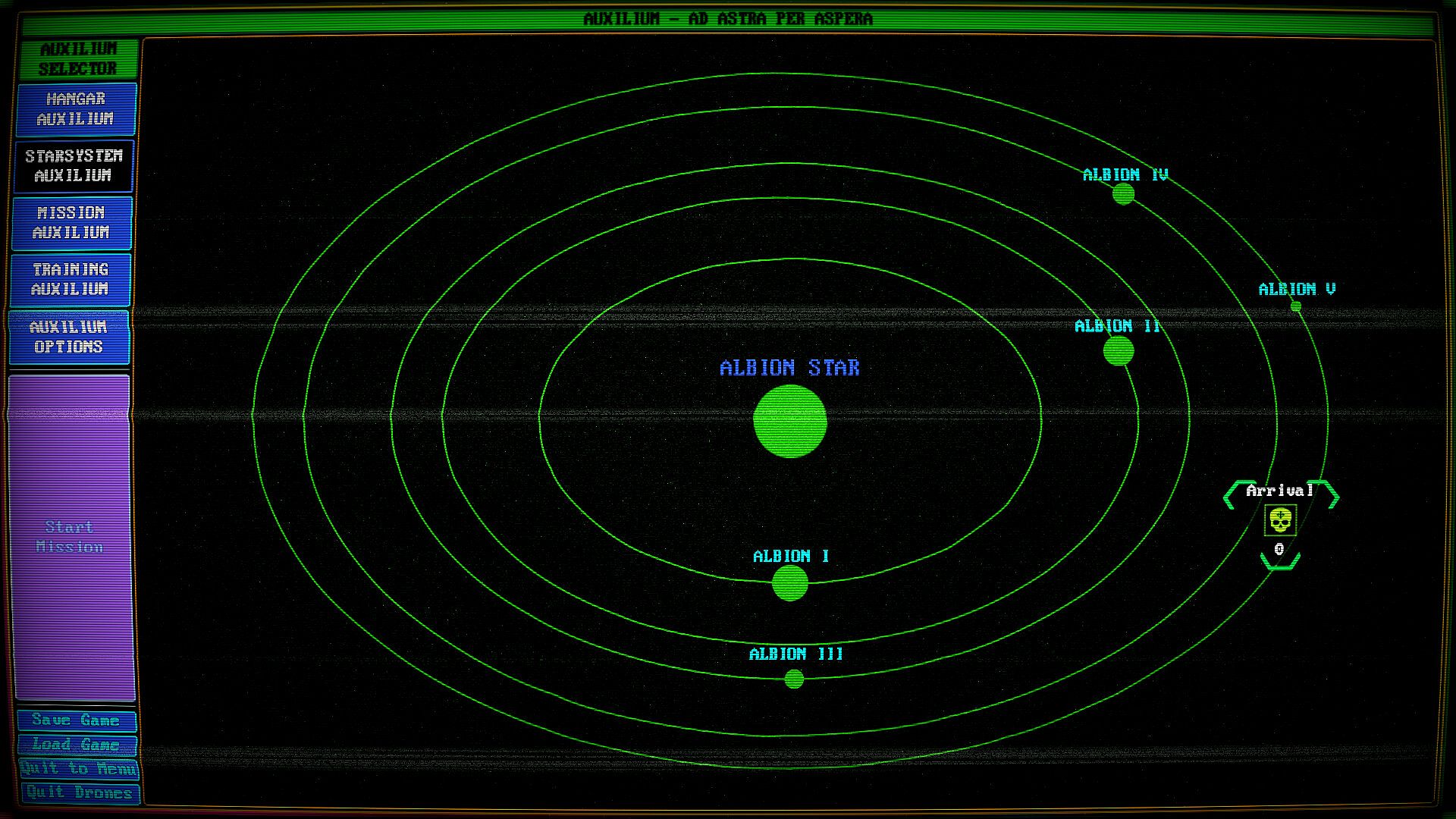This screenshot has width=1456, height=819.
Task: Click the Save Game button
Action: click(76, 720)
